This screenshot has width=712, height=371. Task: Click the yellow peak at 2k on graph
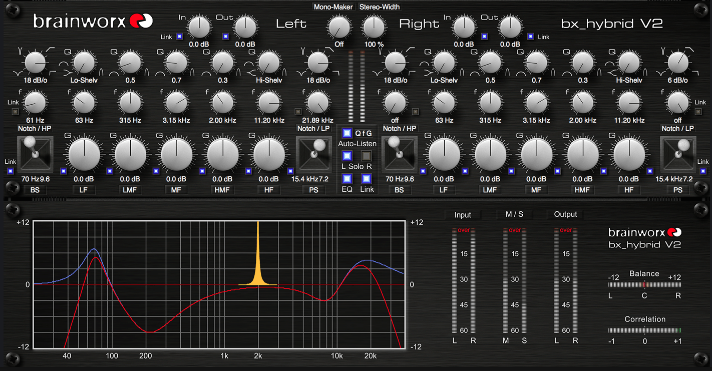pos(258,254)
